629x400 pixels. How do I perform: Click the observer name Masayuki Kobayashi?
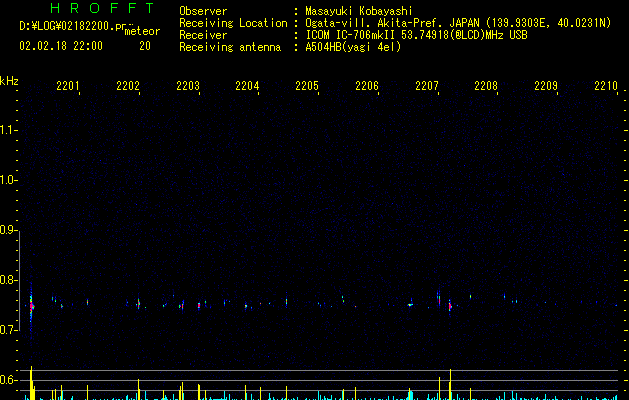click(x=358, y=11)
